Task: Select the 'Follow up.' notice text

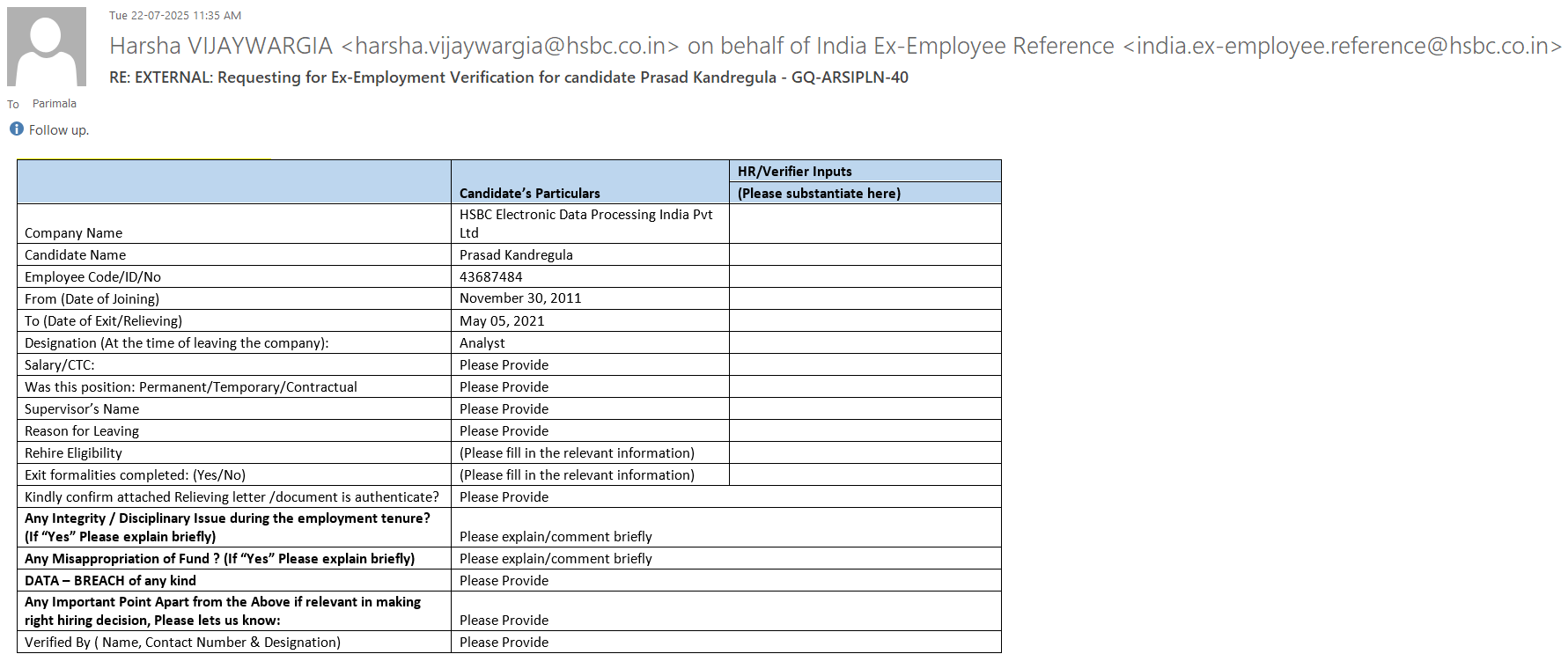Action: tap(59, 130)
